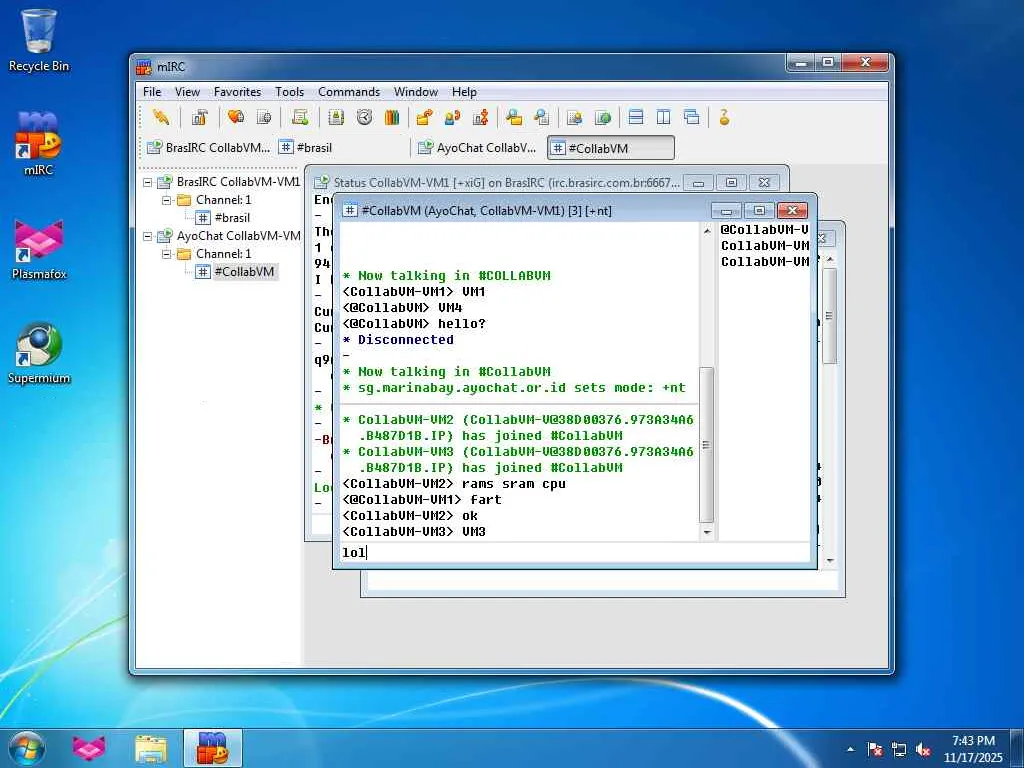Open the Tools menu
This screenshot has height=768, width=1024.
click(x=289, y=92)
